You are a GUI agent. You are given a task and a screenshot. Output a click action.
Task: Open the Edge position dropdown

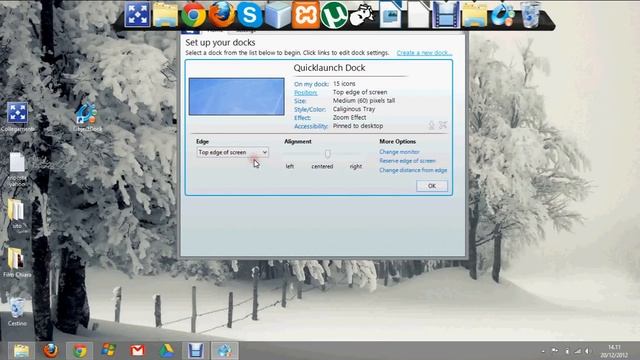pyautogui.click(x=232, y=152)
